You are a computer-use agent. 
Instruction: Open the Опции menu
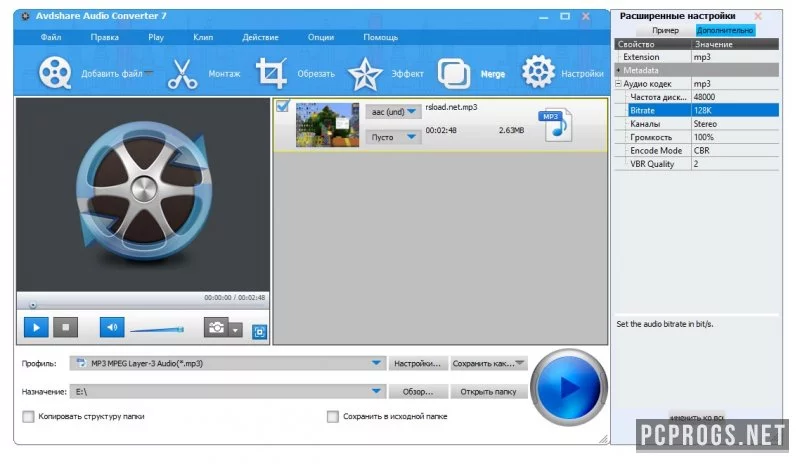tap(321, 37)
